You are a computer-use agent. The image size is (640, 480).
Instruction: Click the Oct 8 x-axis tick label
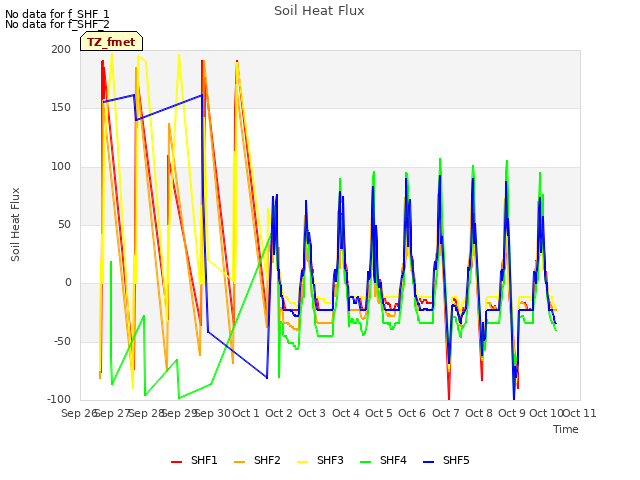479,413
